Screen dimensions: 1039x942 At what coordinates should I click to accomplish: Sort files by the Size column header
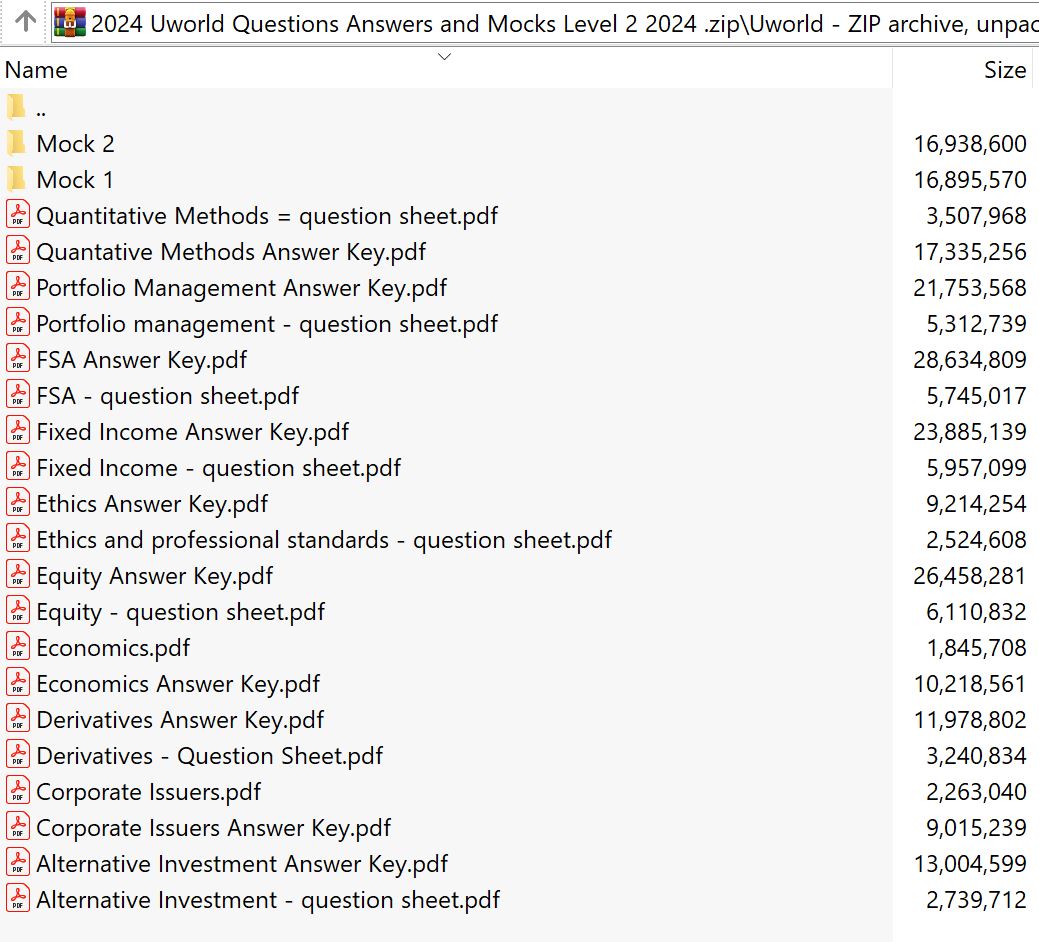click(x=1004, y=70)
